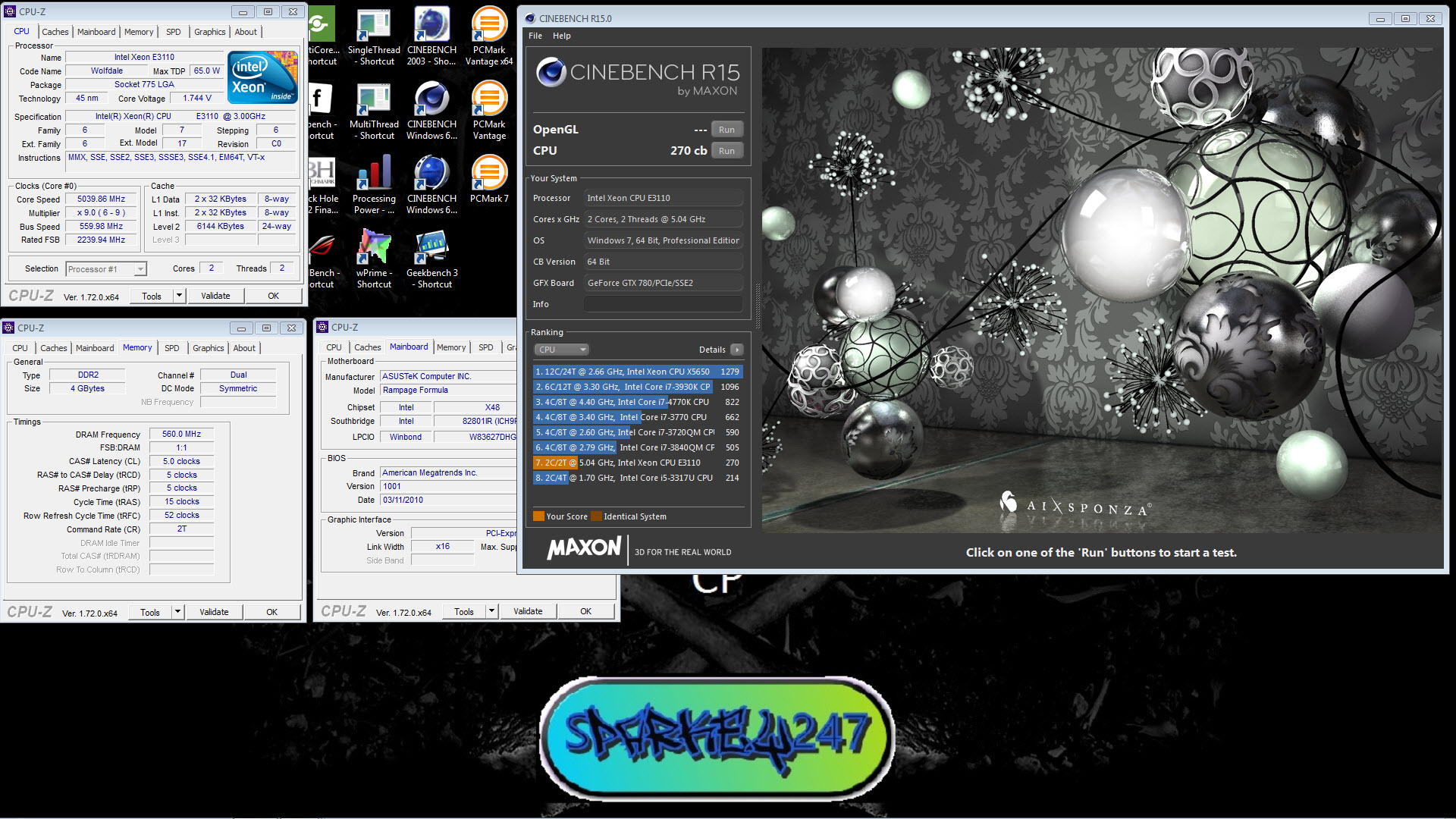Click Core Speed value 5039.86 MHz

click(x=101, y=199)
